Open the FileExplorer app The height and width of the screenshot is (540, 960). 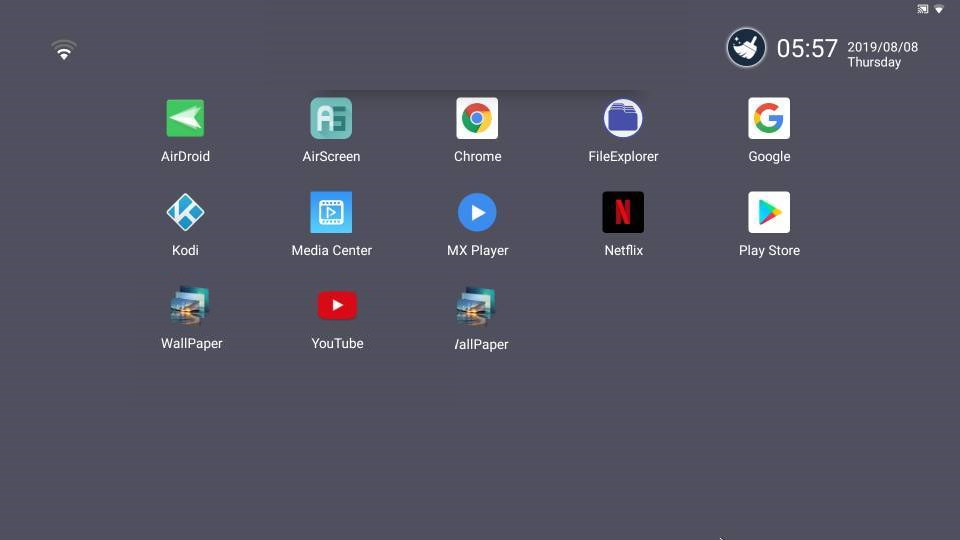623,118
